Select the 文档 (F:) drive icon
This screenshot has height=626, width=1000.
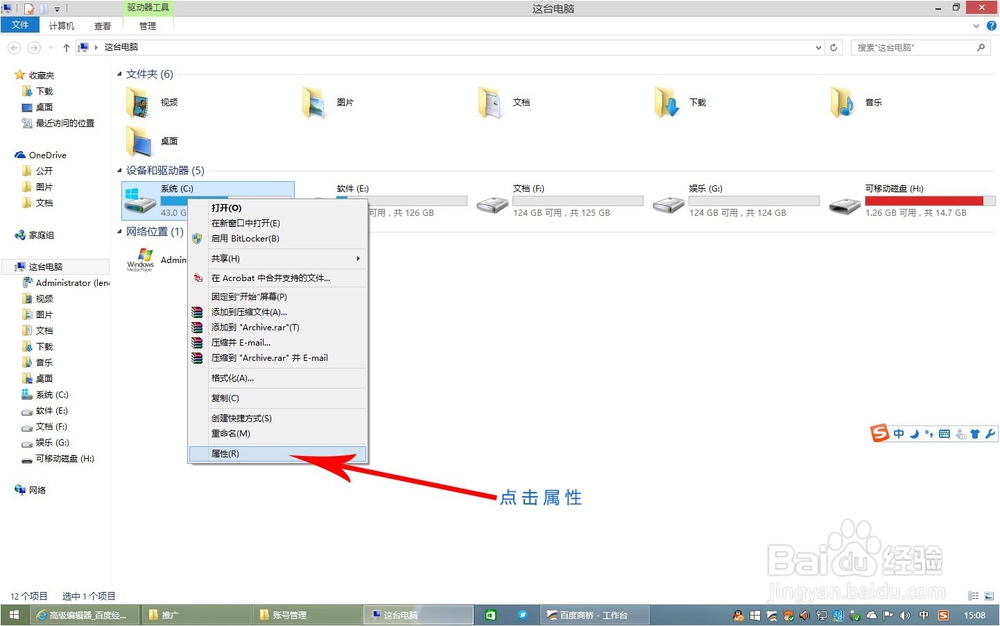point(492,205)
